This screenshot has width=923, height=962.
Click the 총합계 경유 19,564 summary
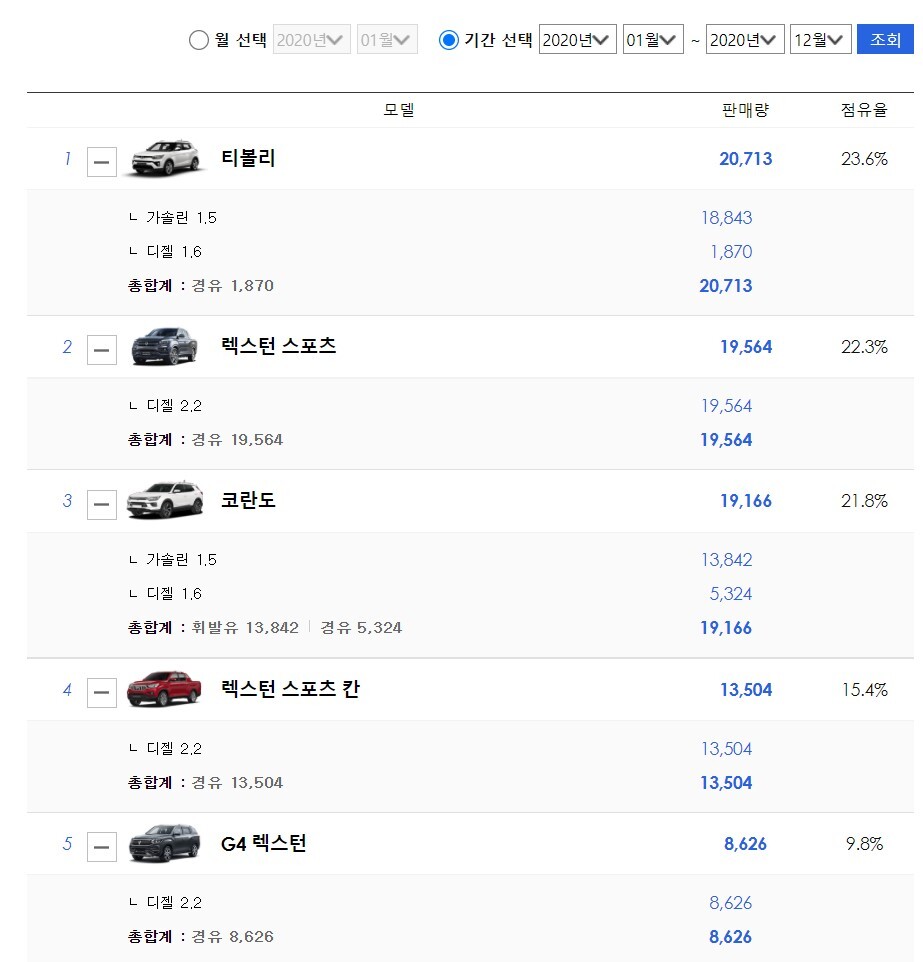point(205,439)
